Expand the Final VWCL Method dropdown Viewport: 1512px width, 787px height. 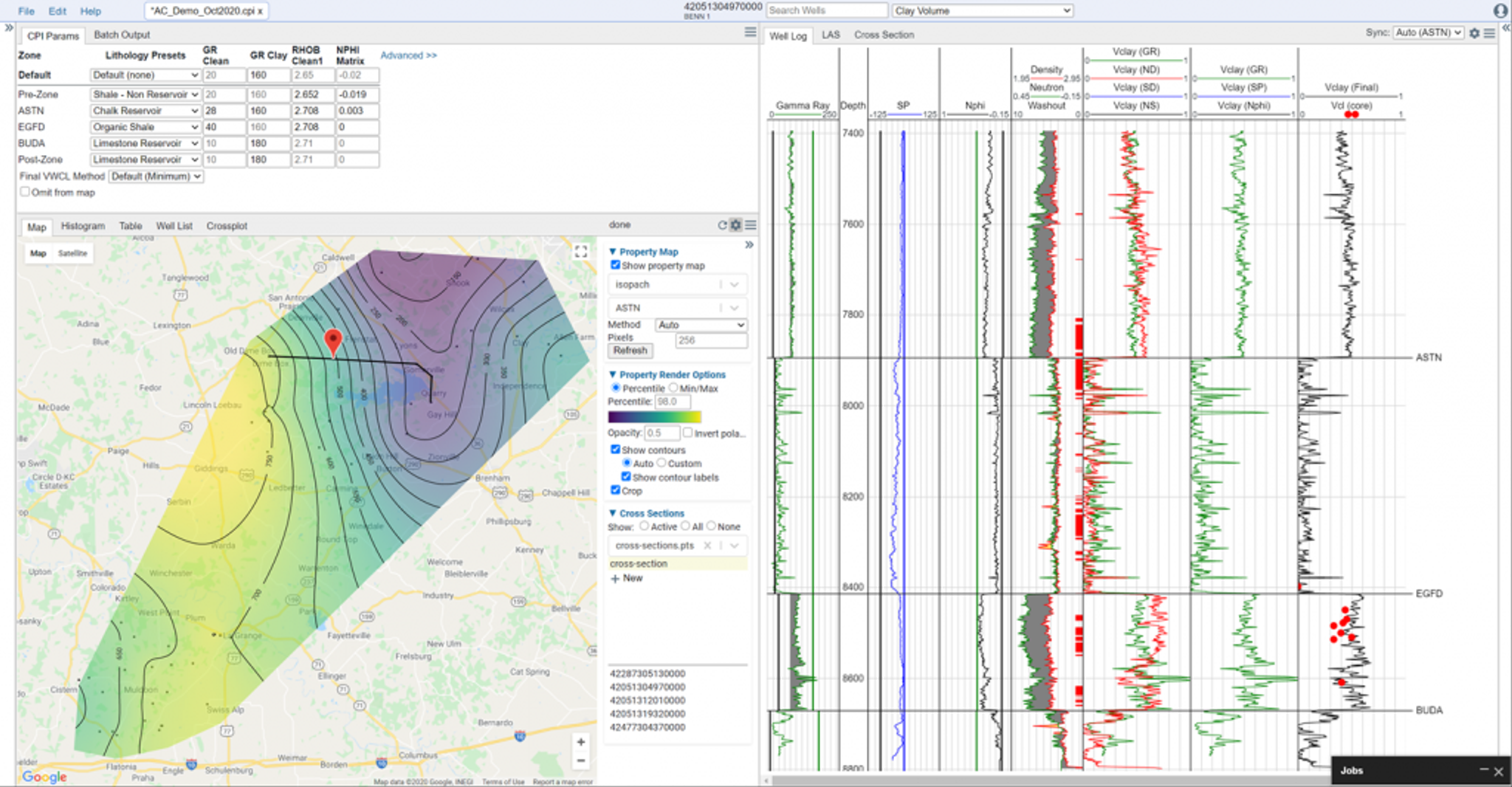(156, 176)
